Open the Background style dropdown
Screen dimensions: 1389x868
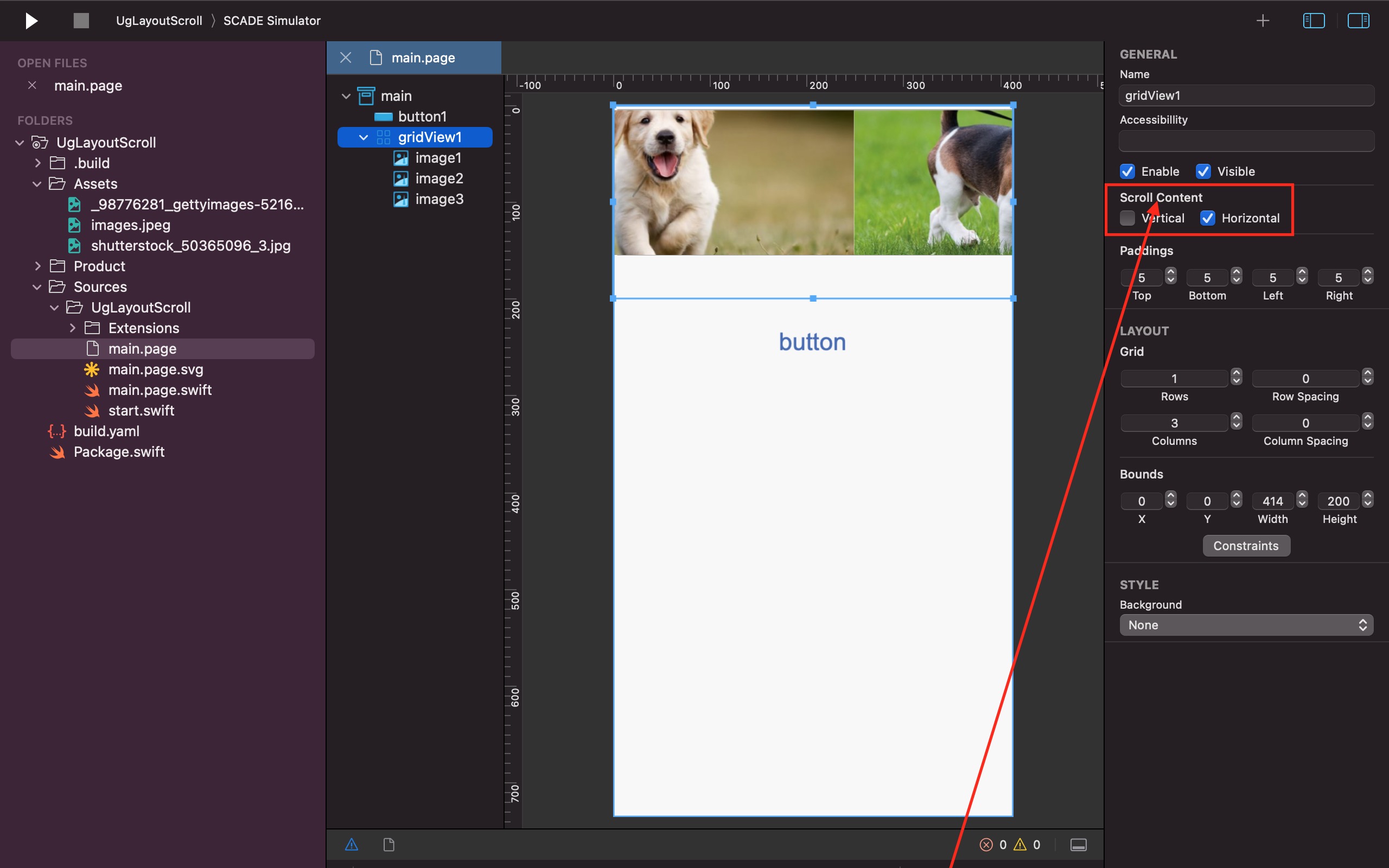coord(1245,625)
